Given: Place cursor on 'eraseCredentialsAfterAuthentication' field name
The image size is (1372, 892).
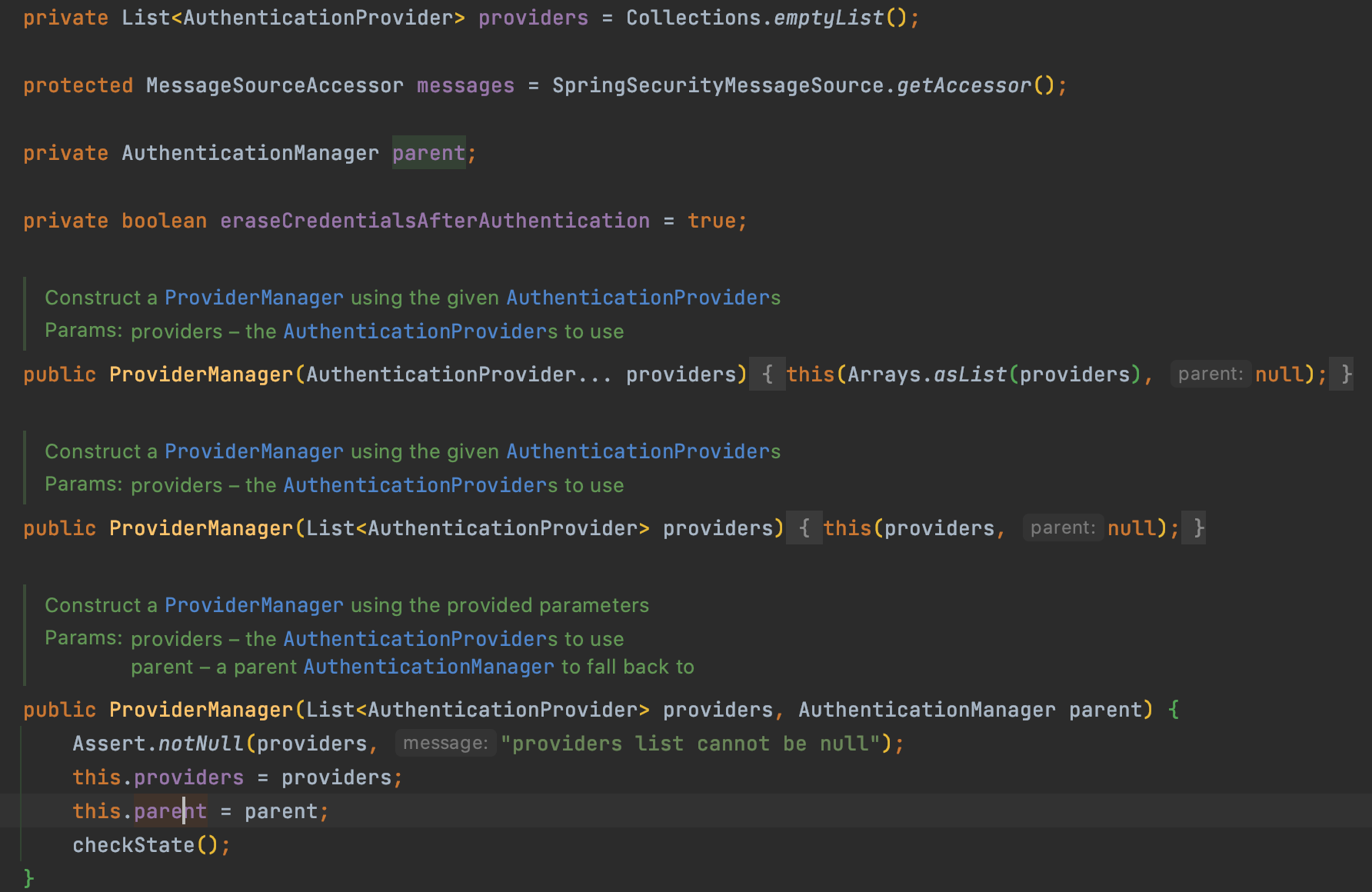Looking at the screenshot, I should [x=435, y=221].
